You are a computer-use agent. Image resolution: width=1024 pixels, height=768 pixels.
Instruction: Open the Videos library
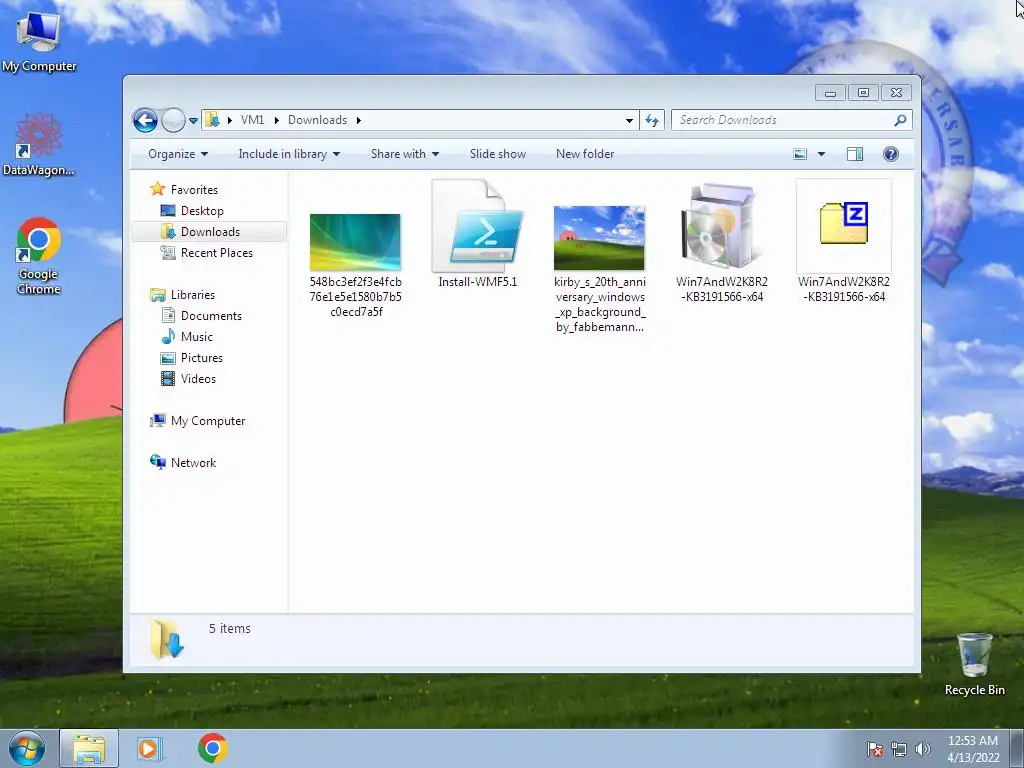pos(198,379)
